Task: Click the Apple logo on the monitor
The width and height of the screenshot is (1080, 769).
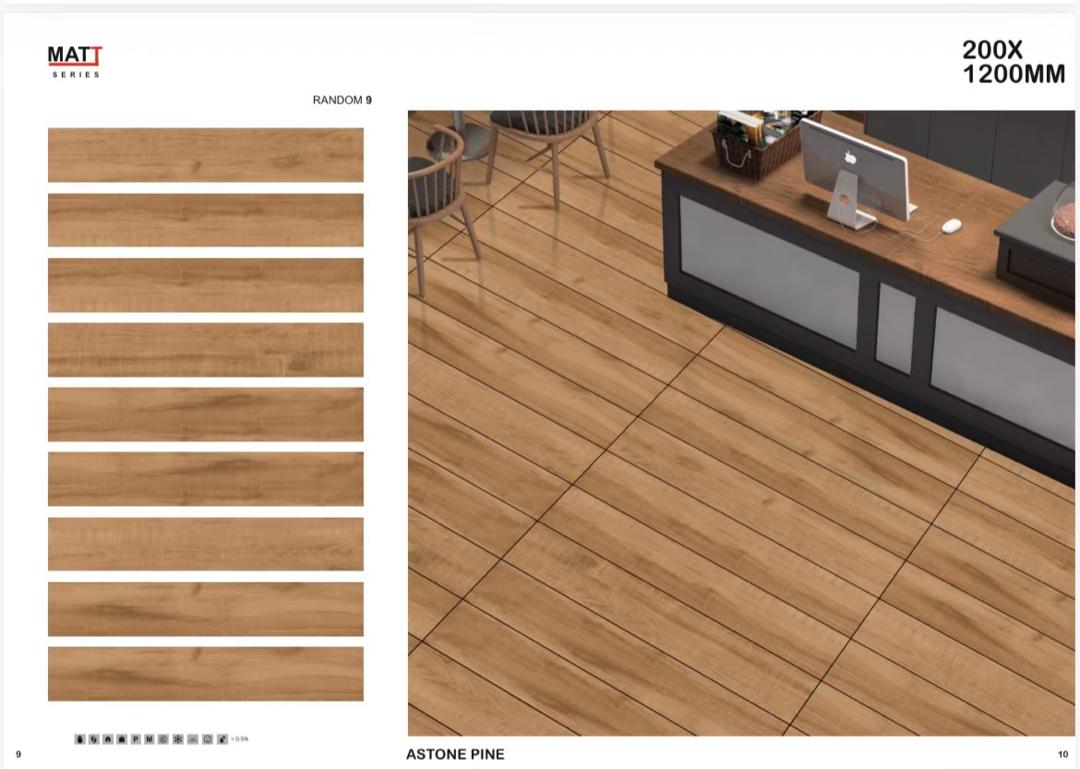Action: pos(850,158)
